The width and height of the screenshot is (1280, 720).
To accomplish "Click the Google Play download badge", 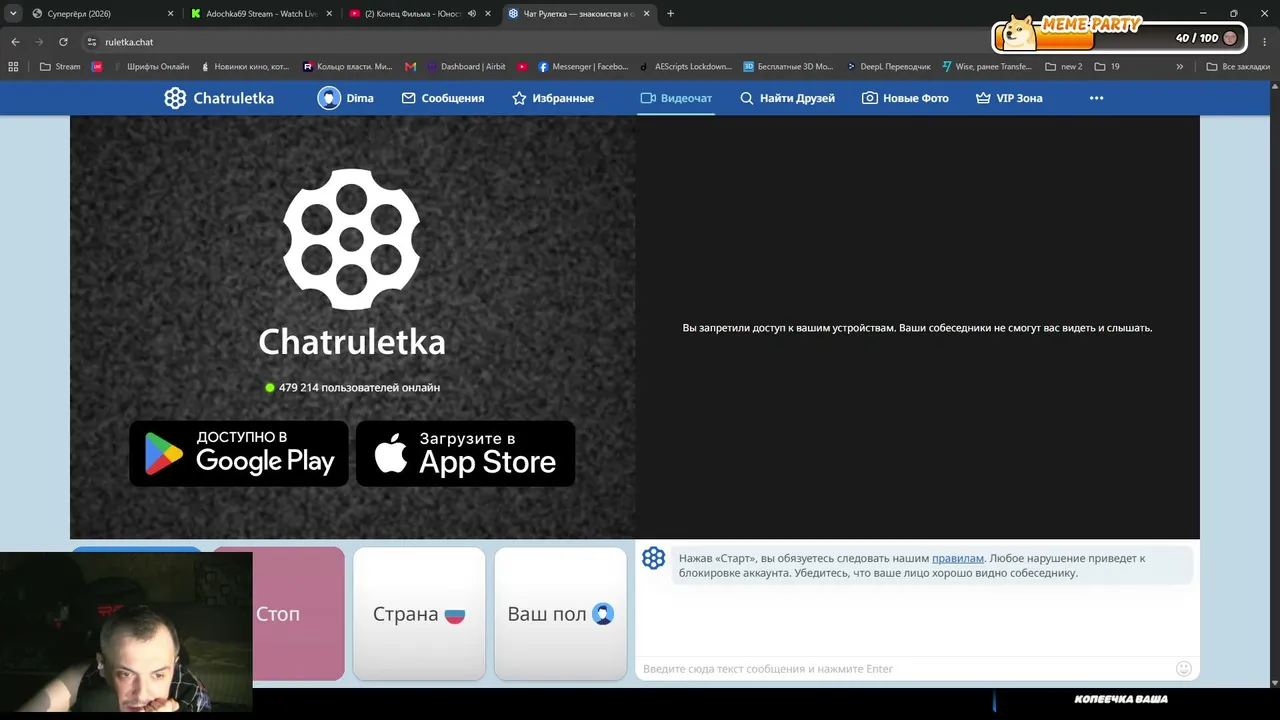I will click(x=239, y=454).
